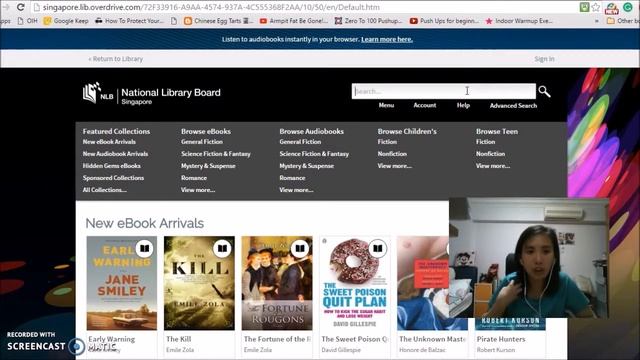Image resolution: width=640 pixels, height=360 pixels.
Task: Click Return to Library link
Action: 116,59
